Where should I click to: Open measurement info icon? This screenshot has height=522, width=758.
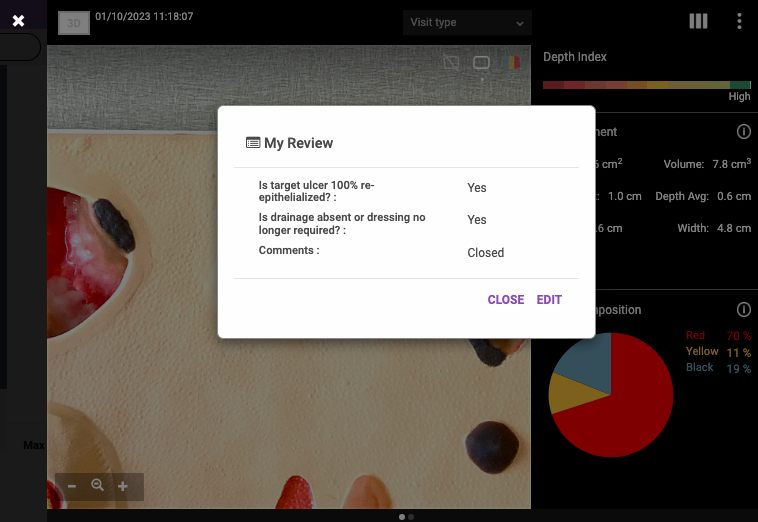tap(743, 132)
